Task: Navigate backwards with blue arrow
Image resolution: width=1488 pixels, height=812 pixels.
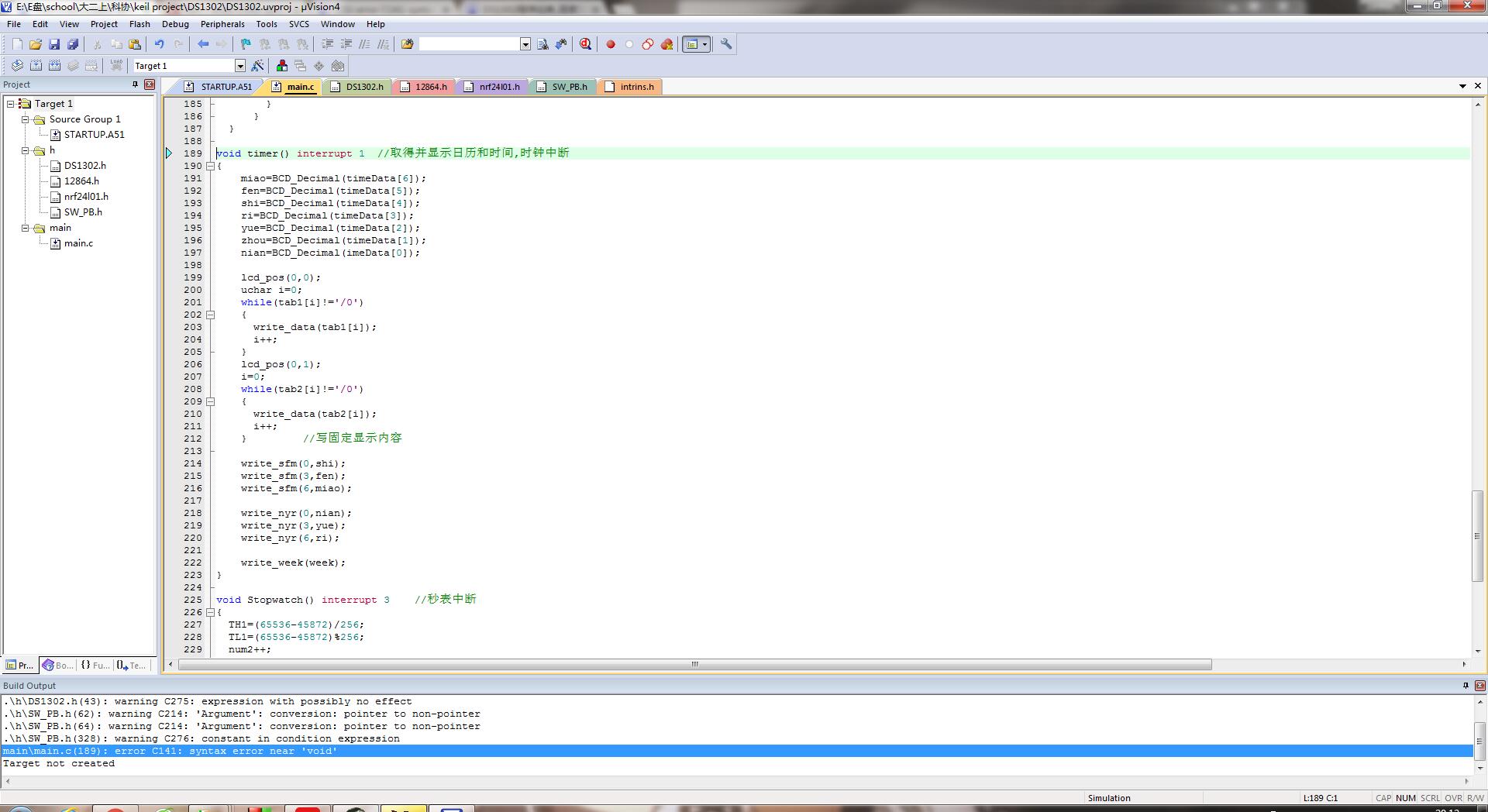Action: [x=202, y=44]
